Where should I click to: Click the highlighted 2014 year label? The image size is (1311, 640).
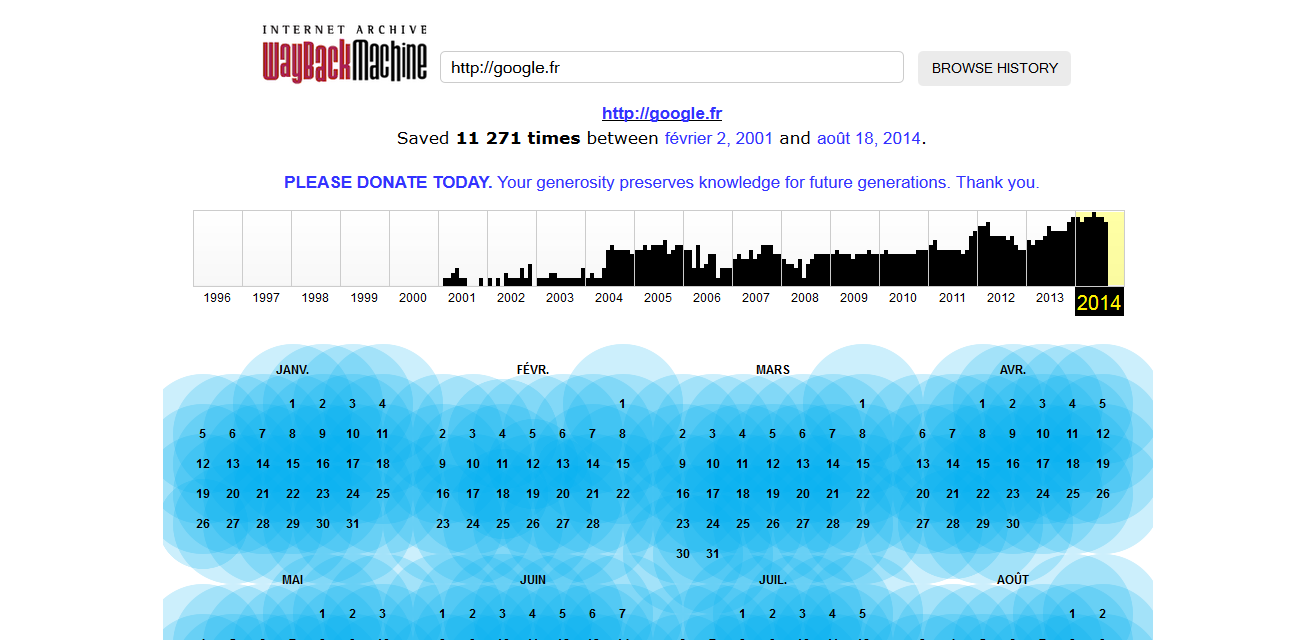[x=1099, y=302]
